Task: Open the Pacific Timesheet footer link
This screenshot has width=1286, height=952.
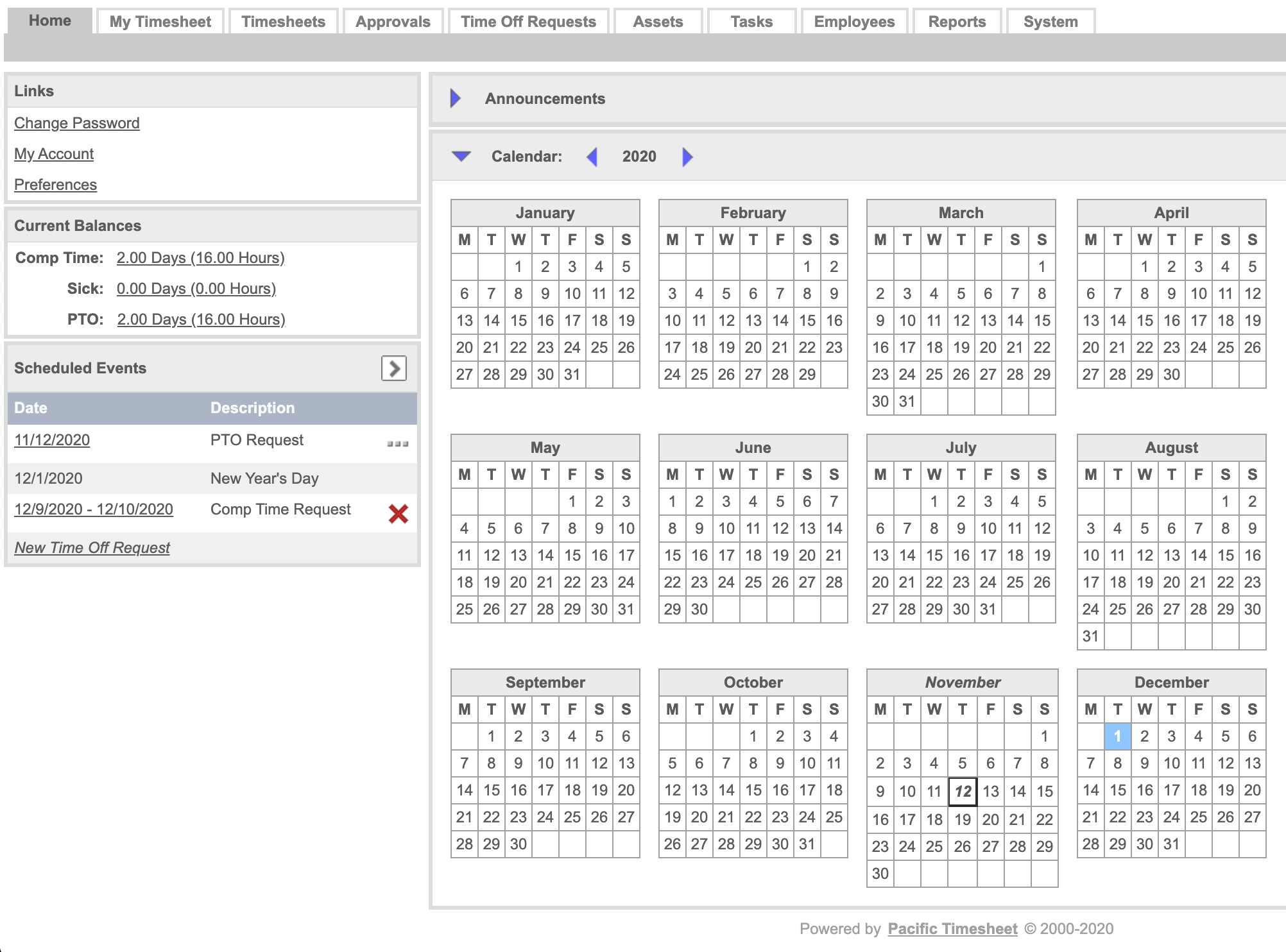Action: [x=952, y=929]
